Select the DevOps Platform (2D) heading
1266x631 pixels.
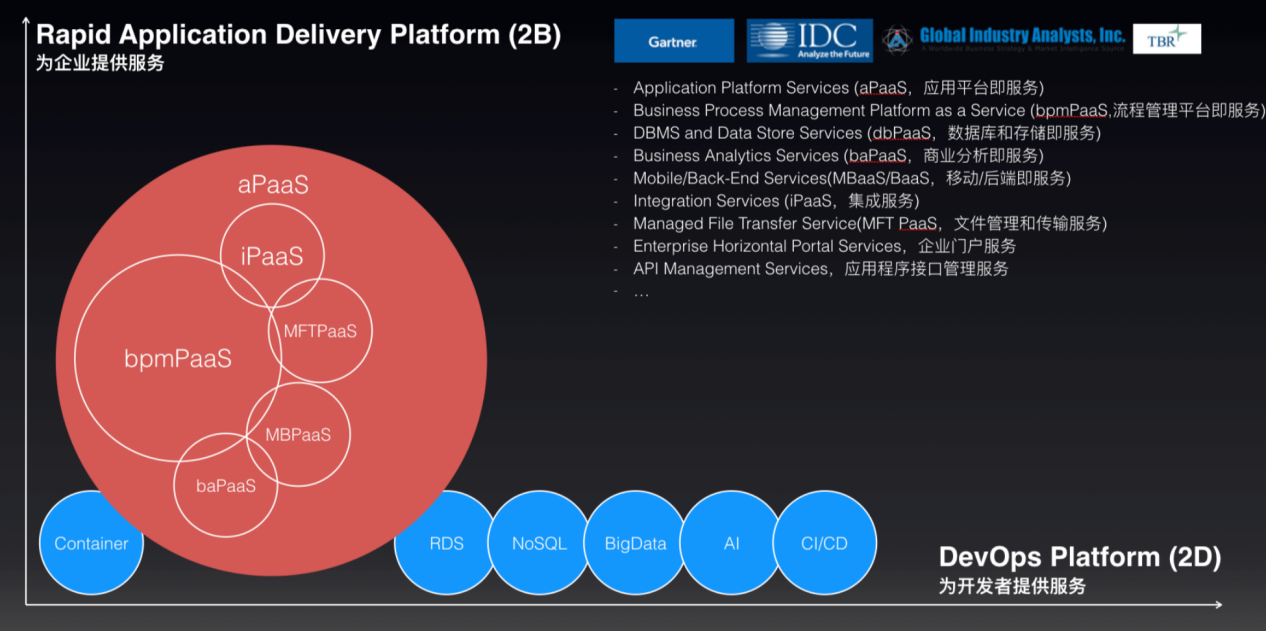pyautogui.click(x=1079, y=558)
